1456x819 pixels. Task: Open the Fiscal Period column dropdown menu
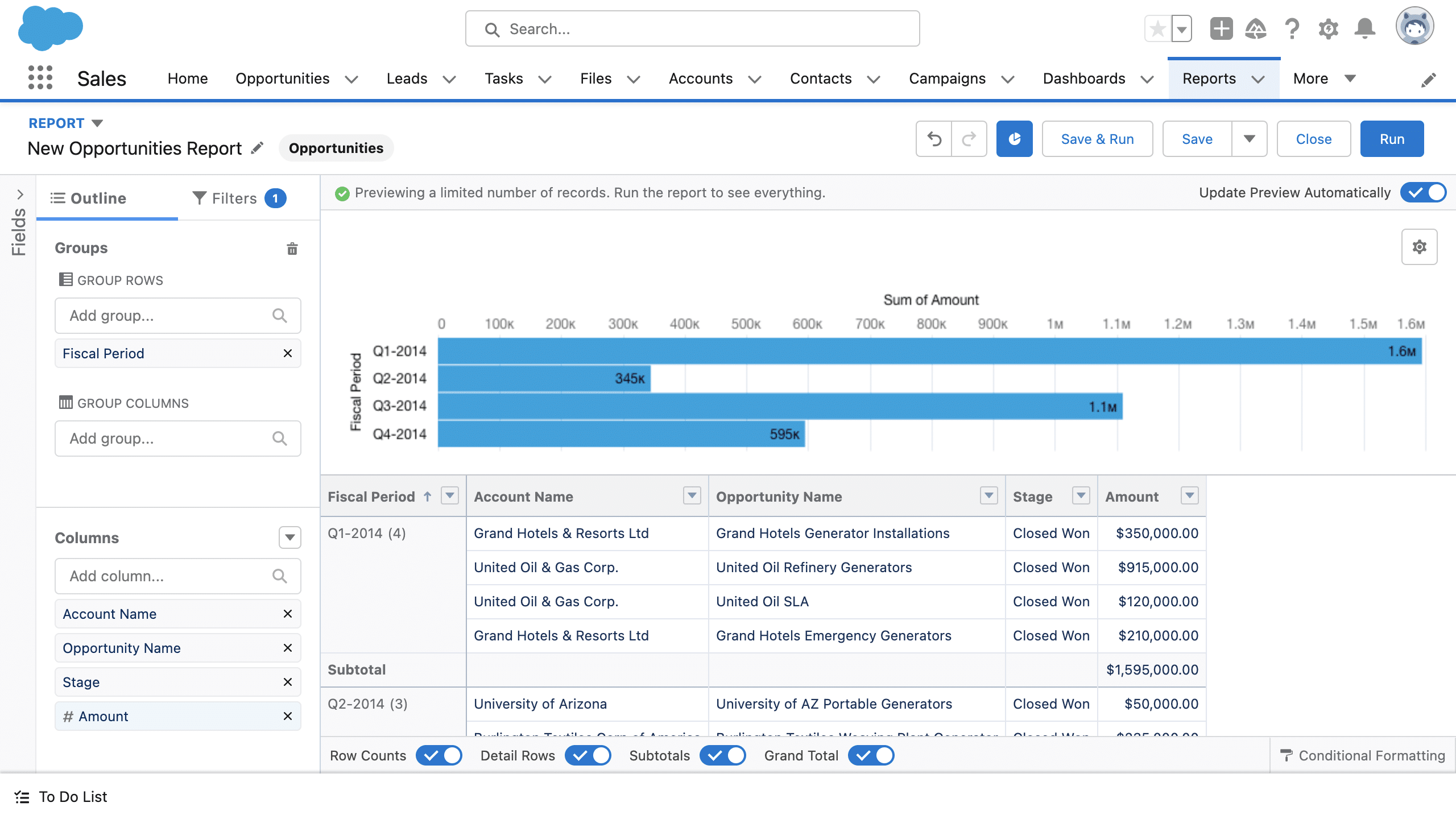[450, 495]
